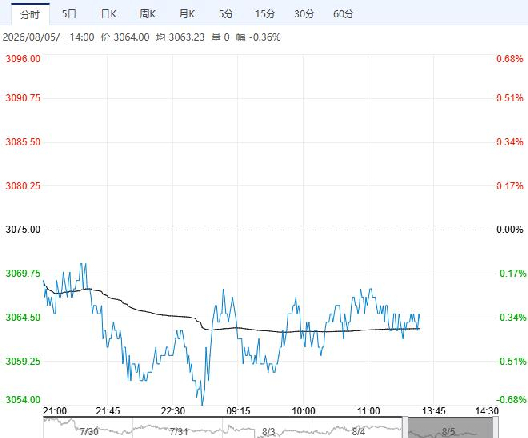The height and width of the screenshot is (438, 528).
Task: Jump to 8/4 in the overview timeline
Action: (358, 431)
